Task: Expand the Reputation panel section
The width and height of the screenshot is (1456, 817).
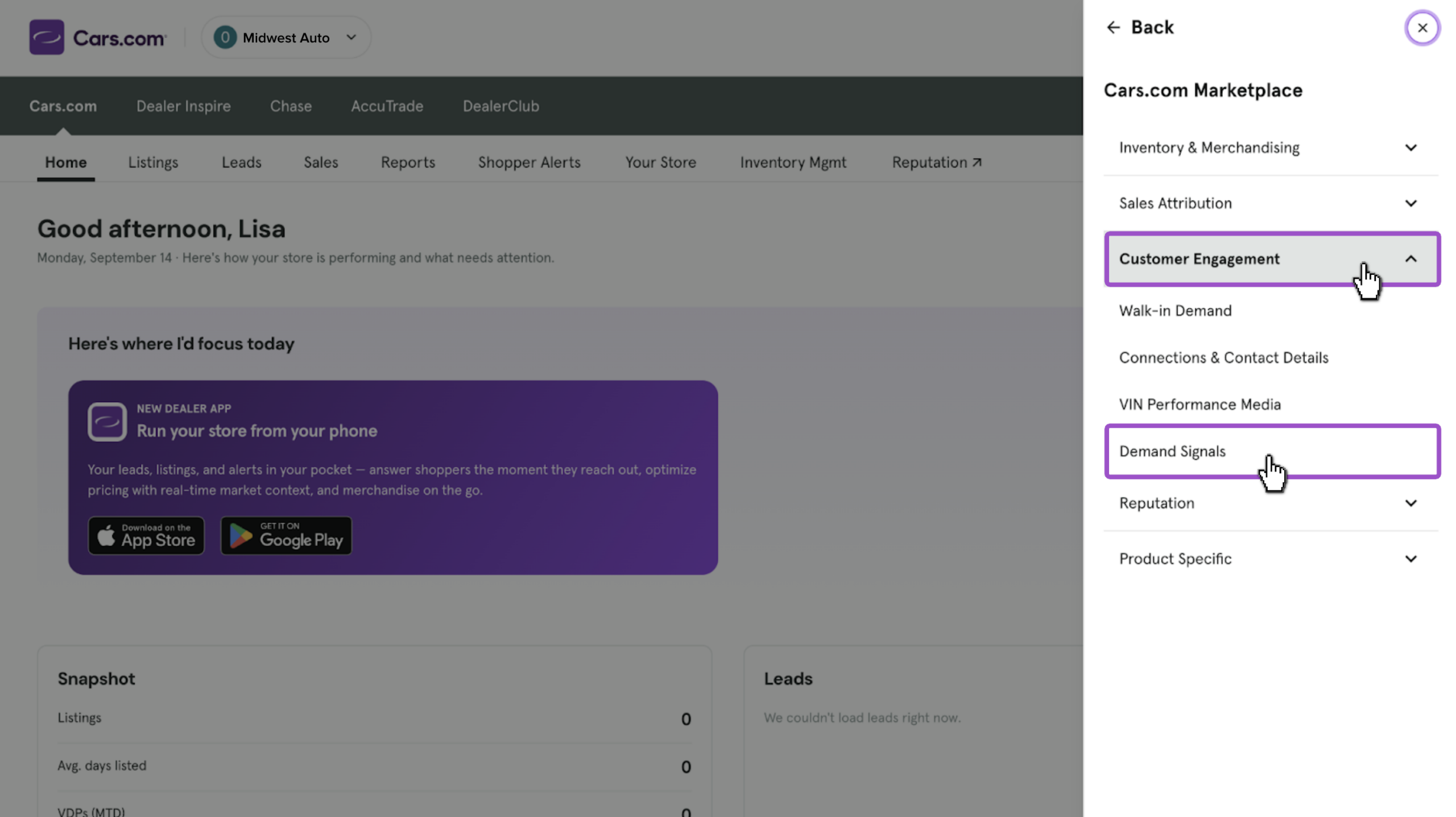Action: click(x=1271, y=504)
